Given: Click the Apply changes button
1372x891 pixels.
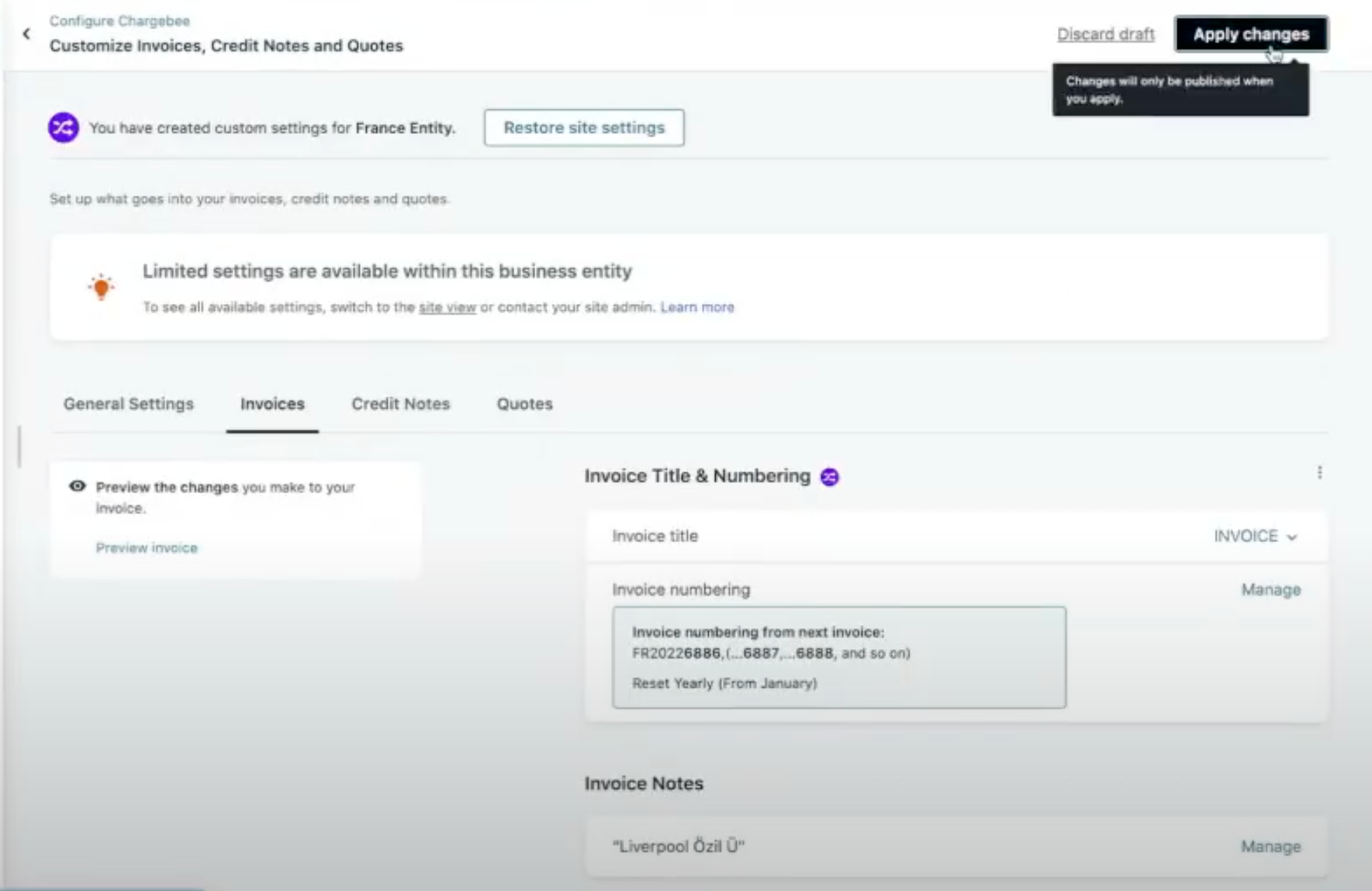Looking at the screenshot, I should [1251, 34].
